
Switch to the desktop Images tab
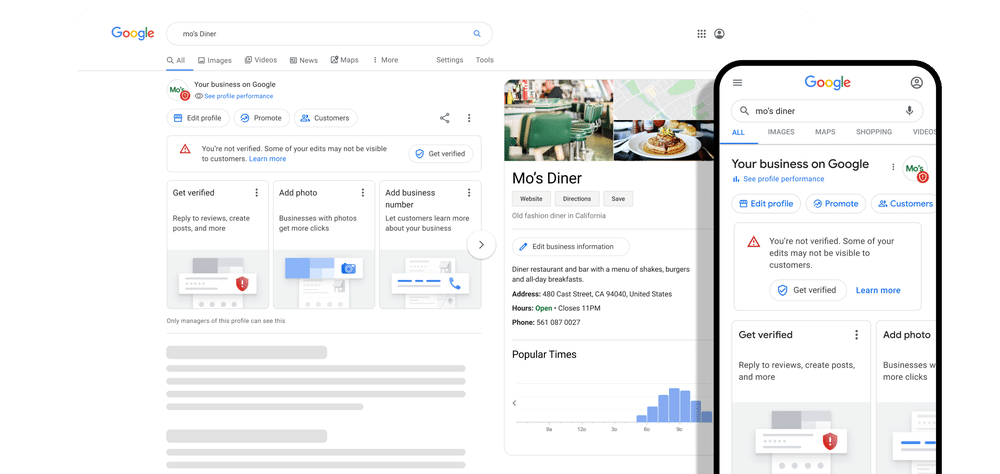point(214,60)
